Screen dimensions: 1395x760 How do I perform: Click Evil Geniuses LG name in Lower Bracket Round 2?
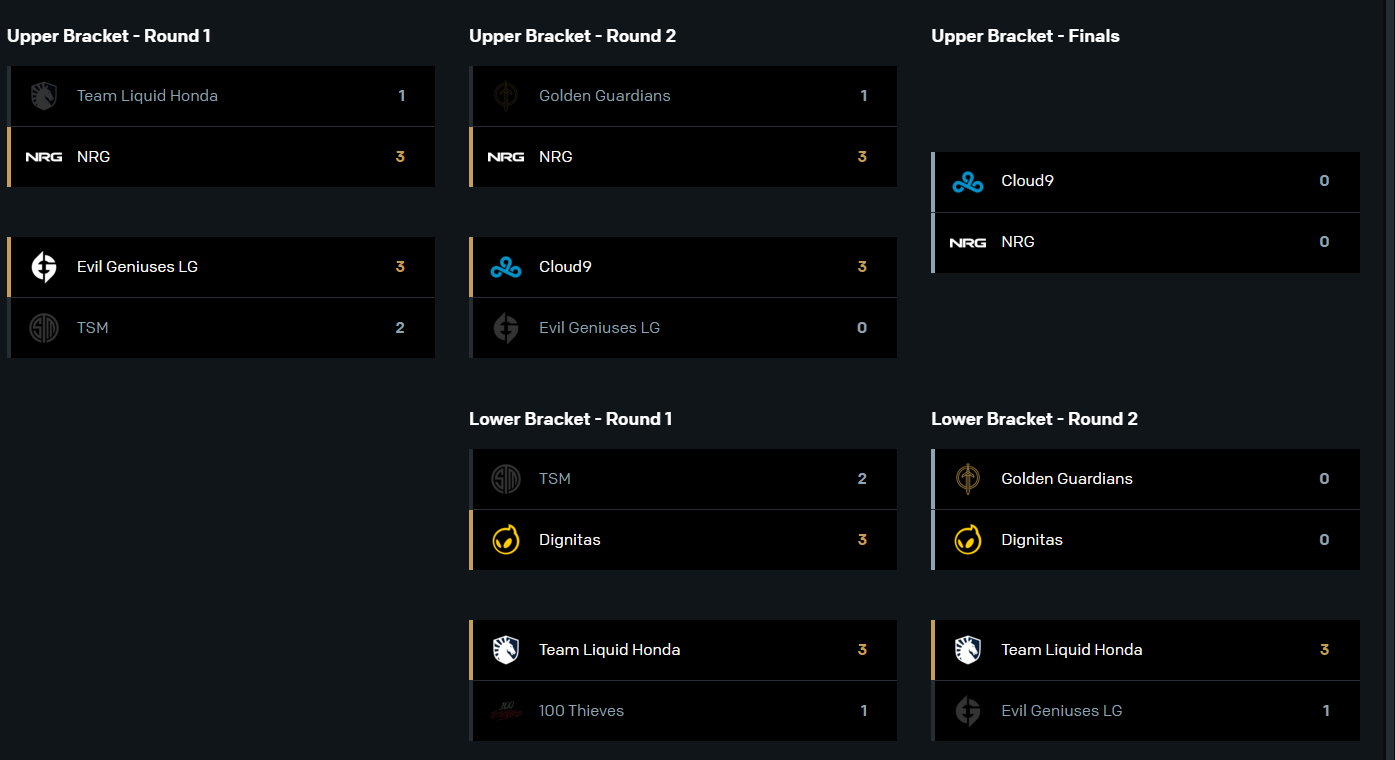point(1062,711)
